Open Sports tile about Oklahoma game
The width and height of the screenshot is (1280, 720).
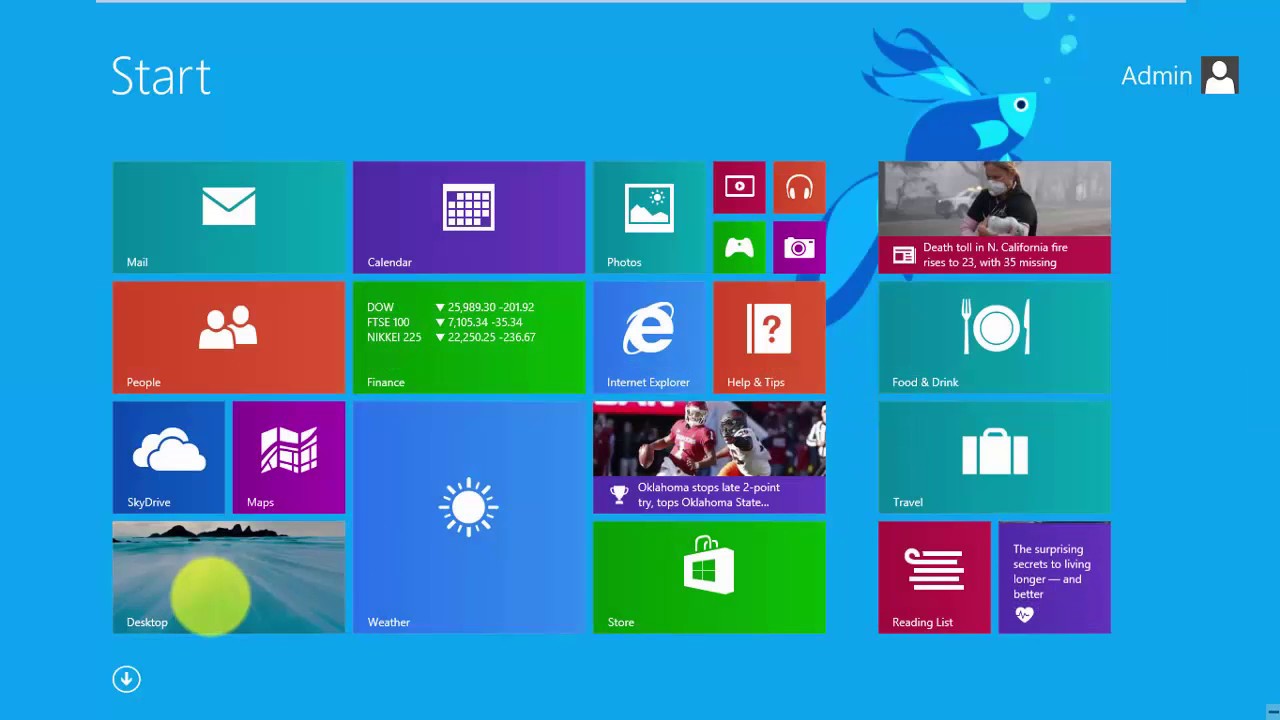tap(709, 457)
